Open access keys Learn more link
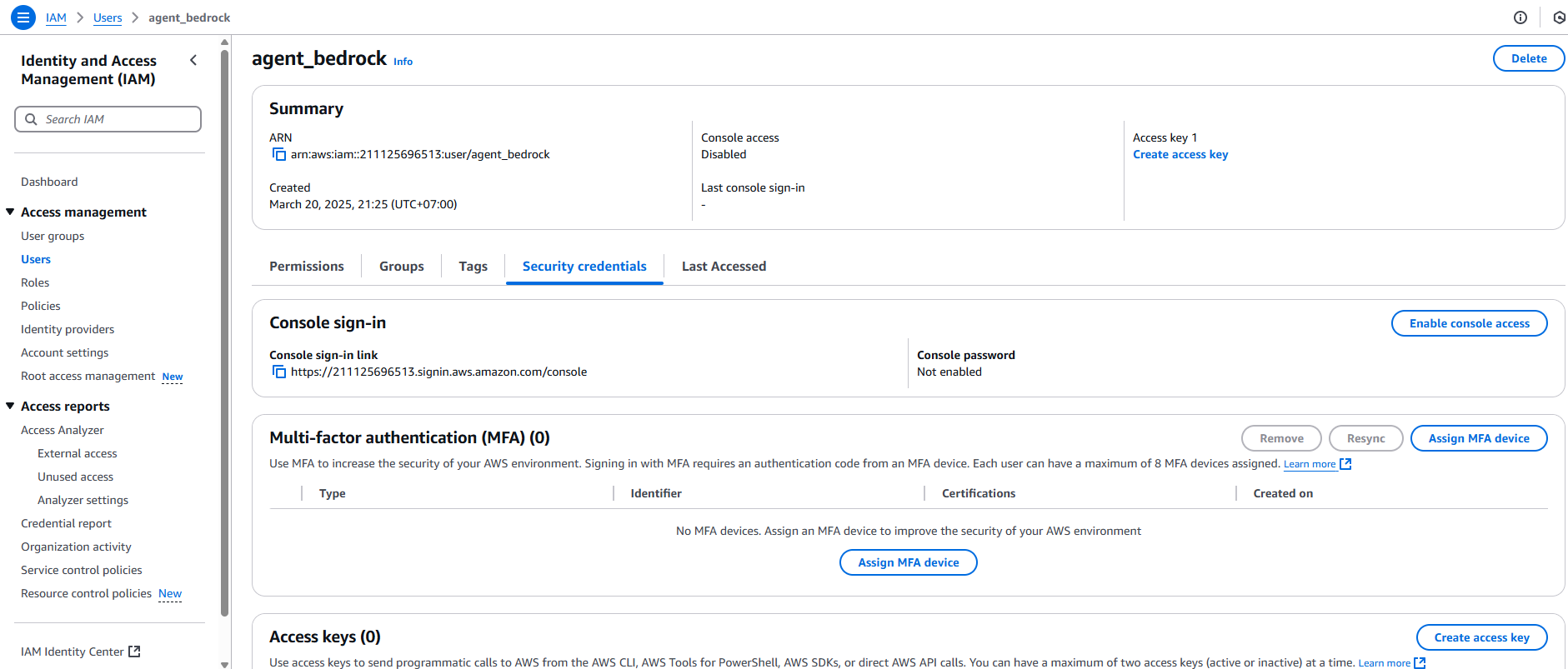This screenshot has width=1568, height=669. [1384, 663]
